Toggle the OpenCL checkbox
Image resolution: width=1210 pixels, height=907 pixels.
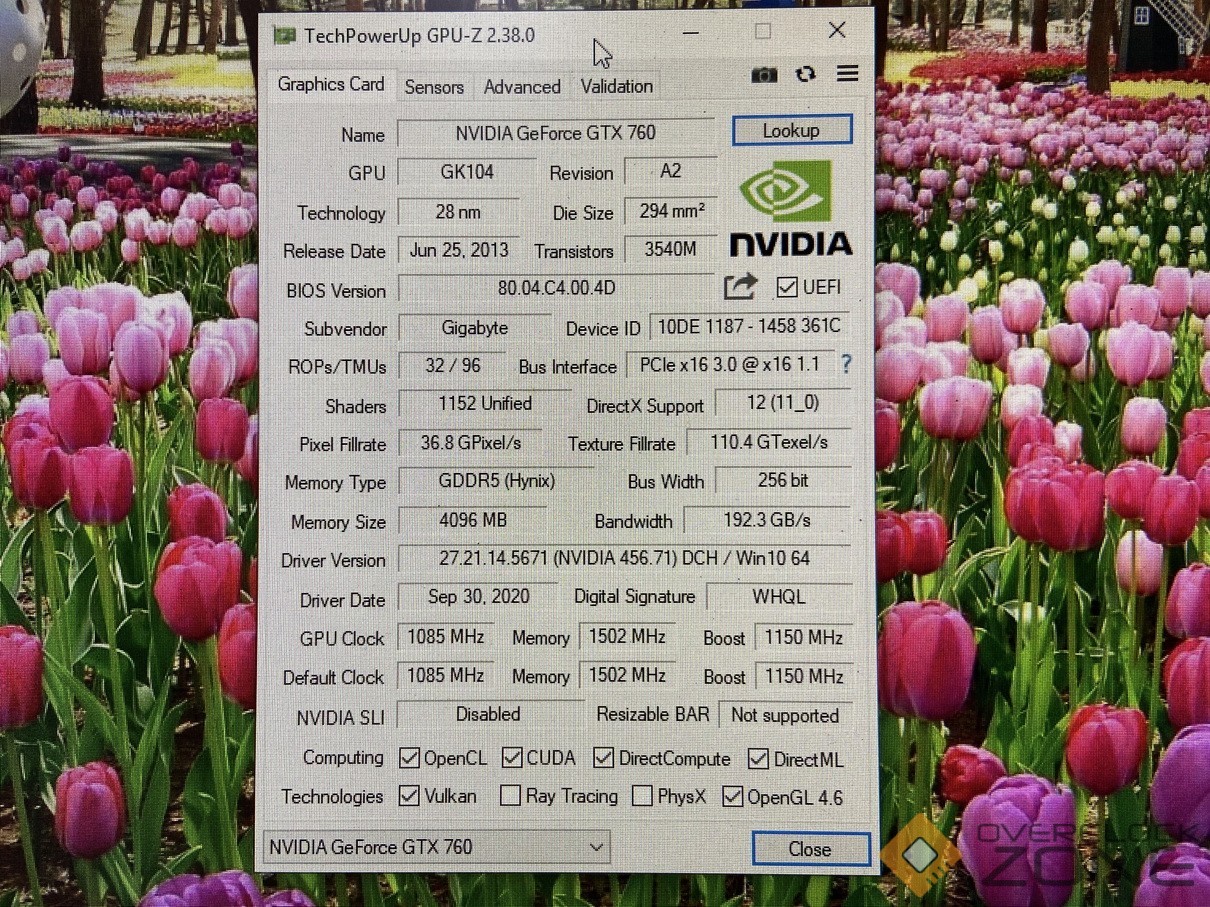[x=409, y=758]
